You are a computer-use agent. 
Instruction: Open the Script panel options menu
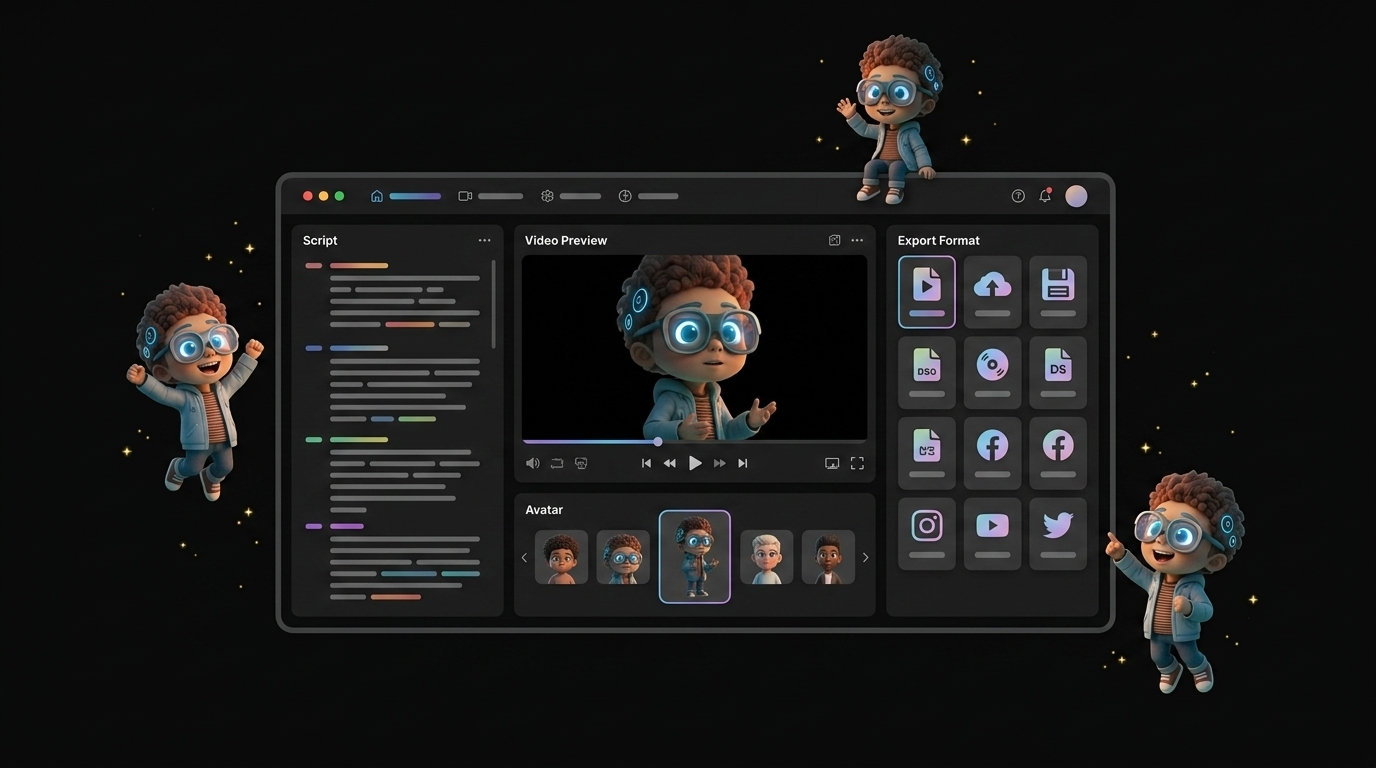coord(485,240)
